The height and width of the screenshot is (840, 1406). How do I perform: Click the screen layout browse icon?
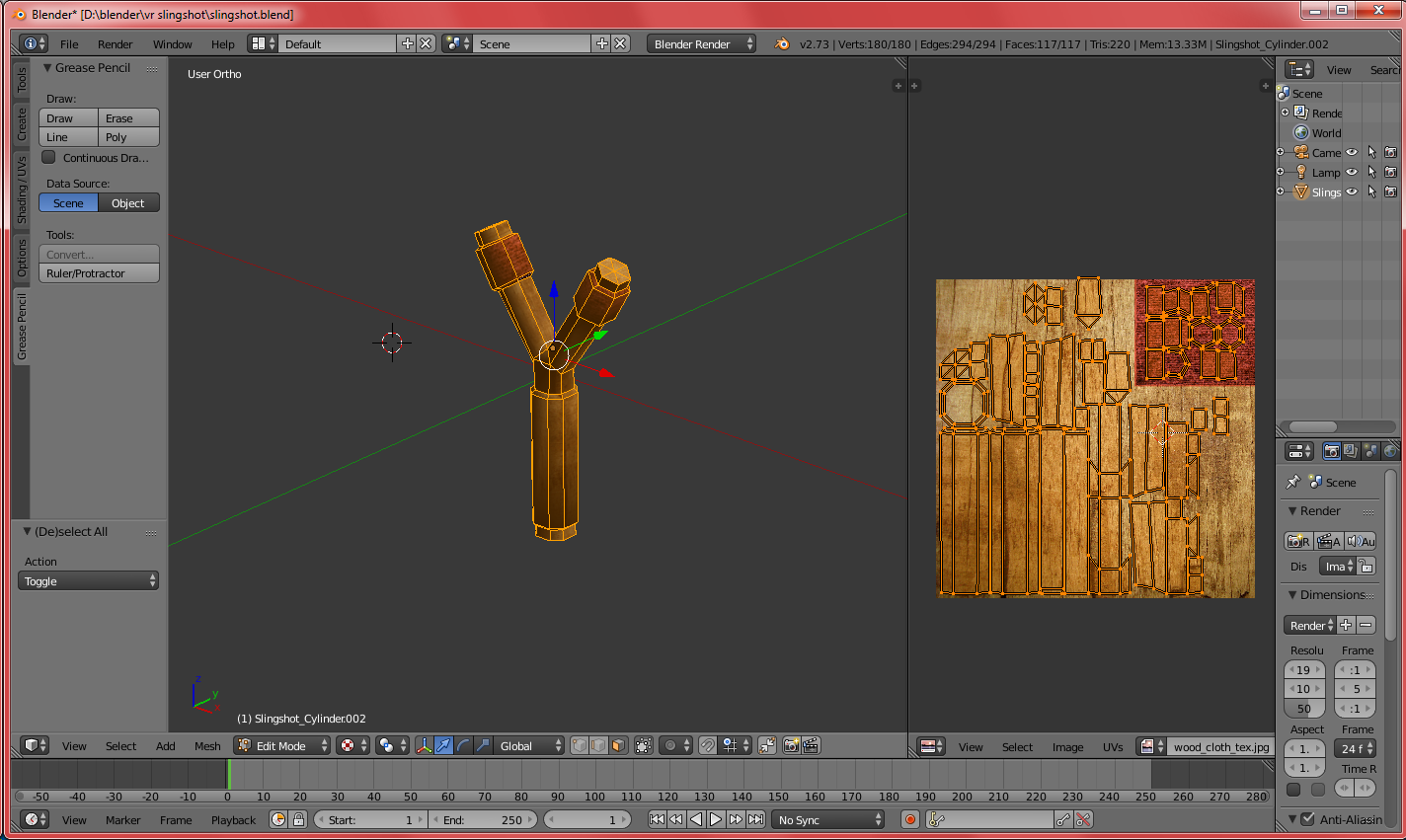click(263, 43)
